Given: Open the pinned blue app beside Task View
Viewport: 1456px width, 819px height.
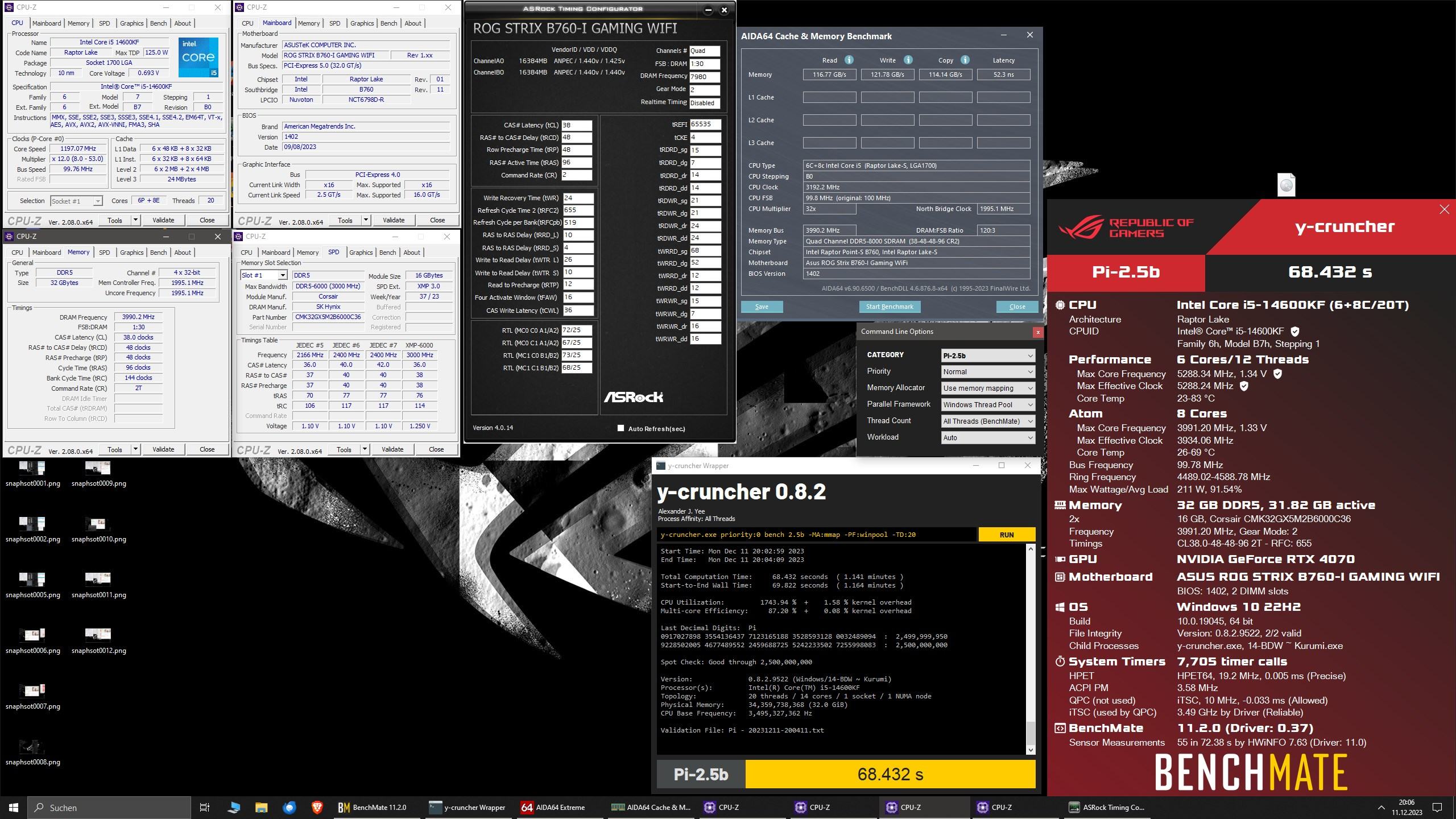Looking at the screenshot, I should click(233, 807).
